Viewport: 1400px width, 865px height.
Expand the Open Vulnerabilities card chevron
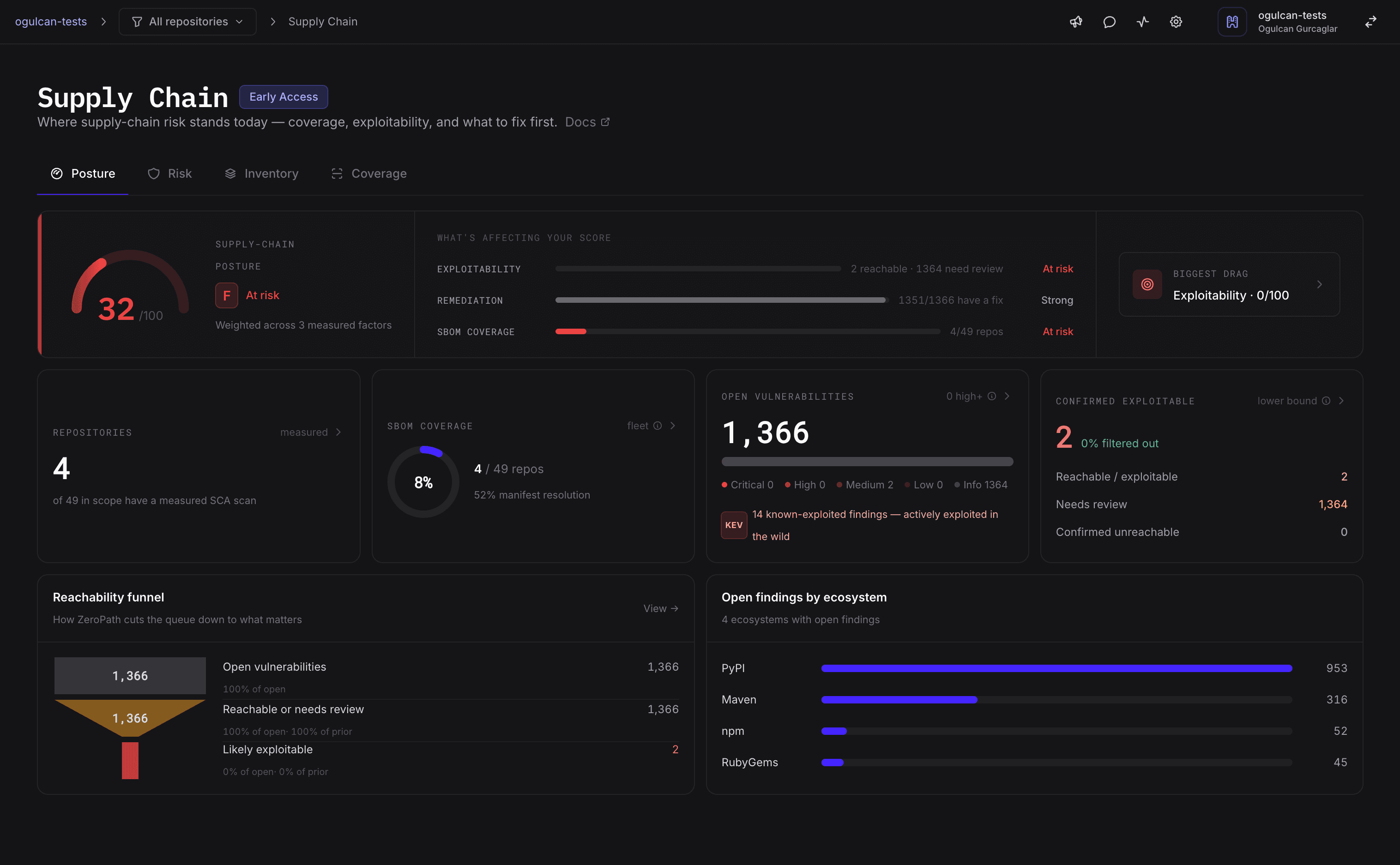coord(1007,396)
